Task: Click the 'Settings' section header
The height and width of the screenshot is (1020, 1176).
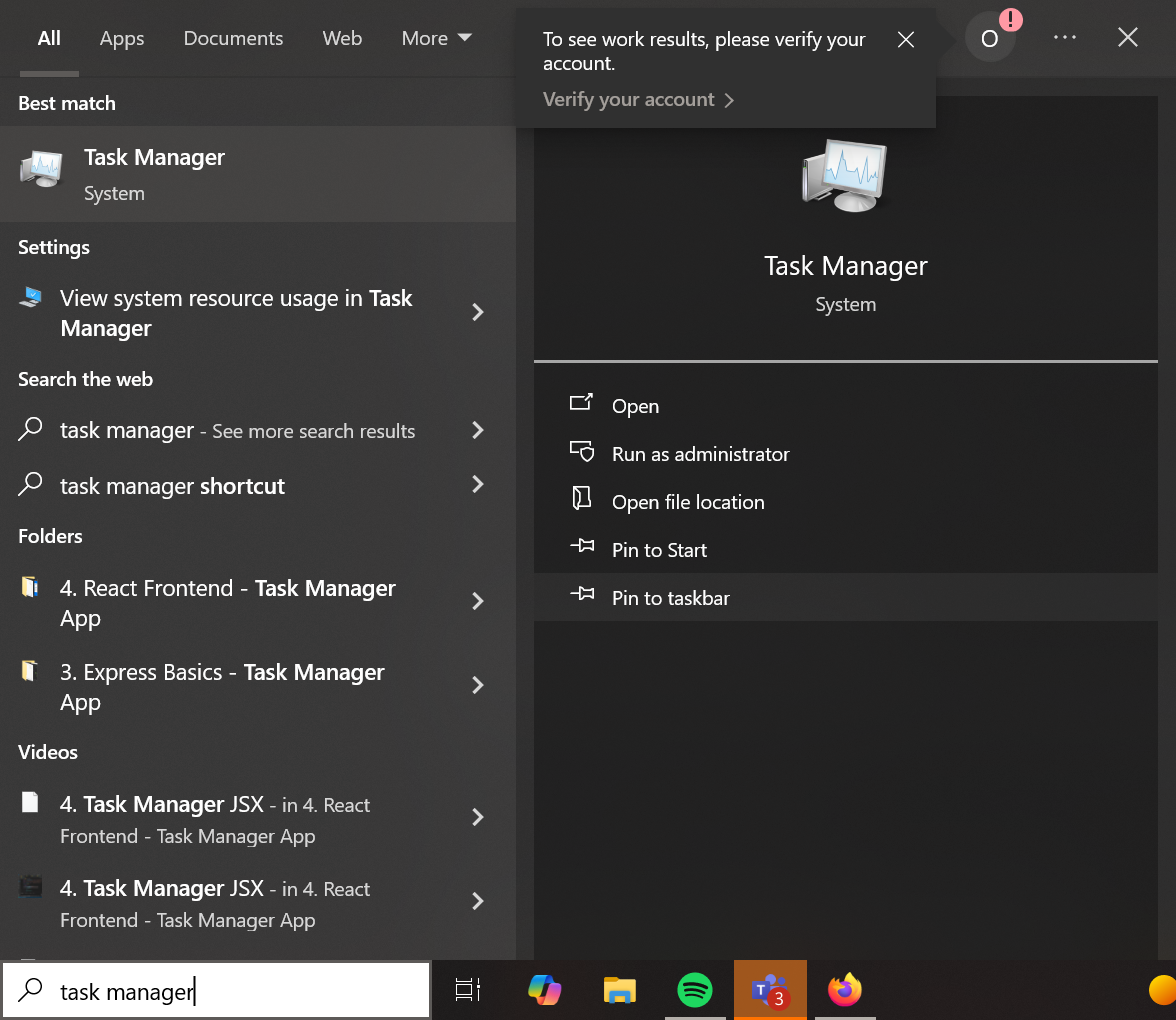Action: pos(54,247)
